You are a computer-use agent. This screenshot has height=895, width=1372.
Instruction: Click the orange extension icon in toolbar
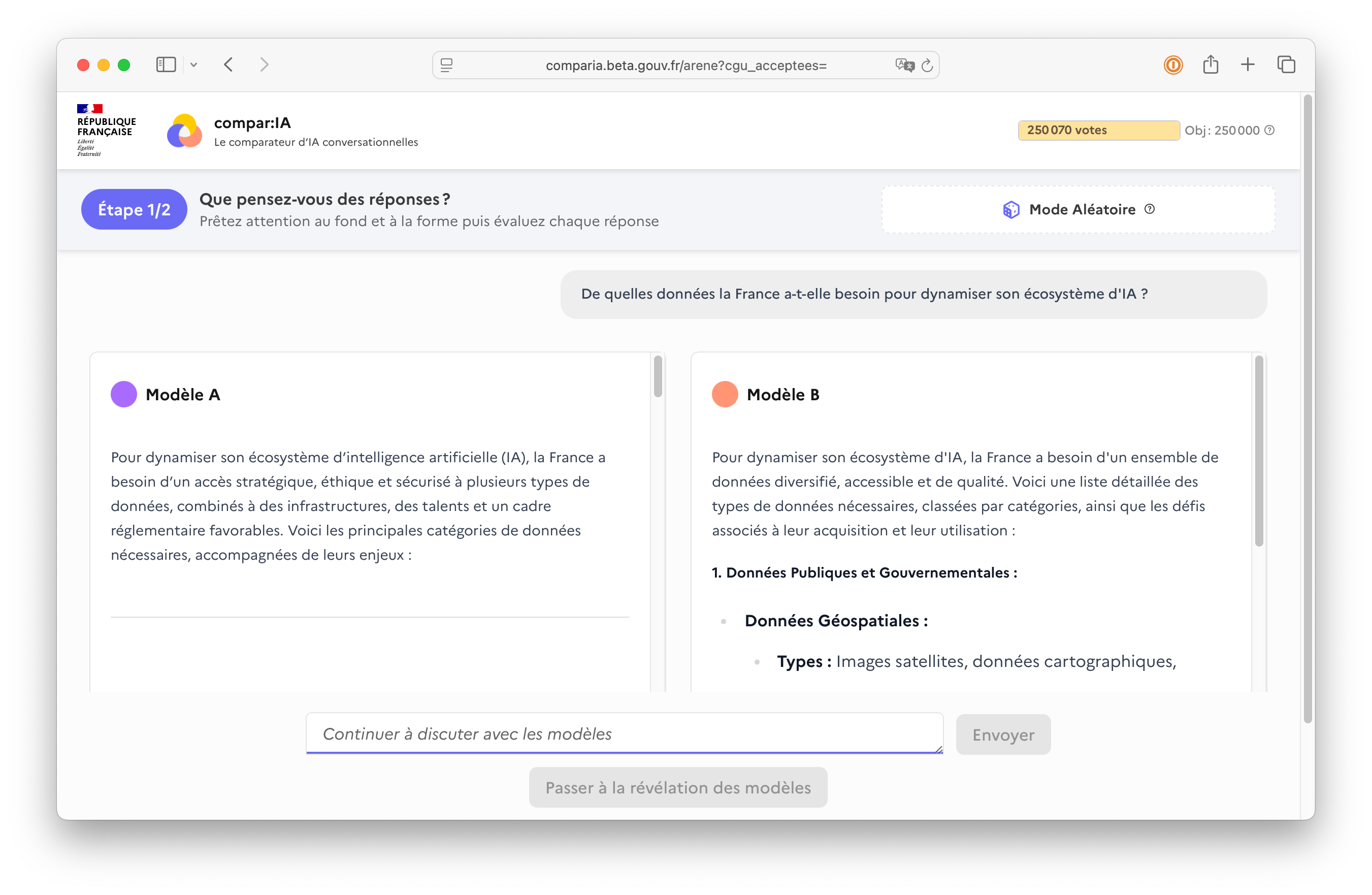(x=1172, y=65)
